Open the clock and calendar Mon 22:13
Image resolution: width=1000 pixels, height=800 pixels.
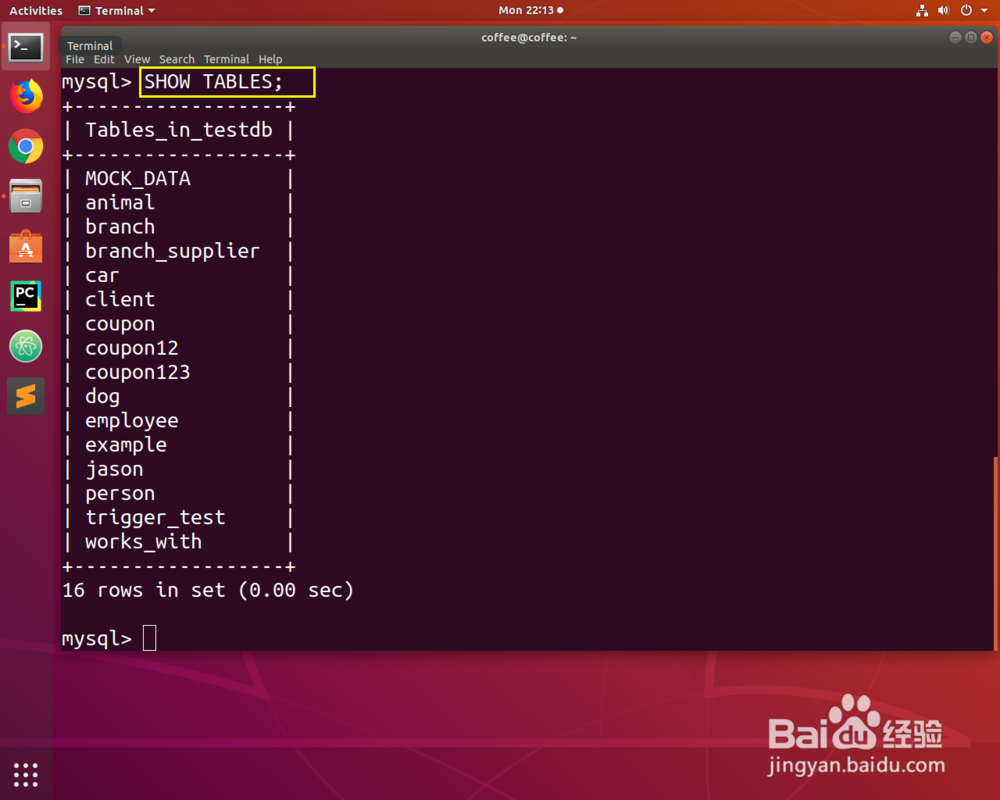(x=531, y=10)
